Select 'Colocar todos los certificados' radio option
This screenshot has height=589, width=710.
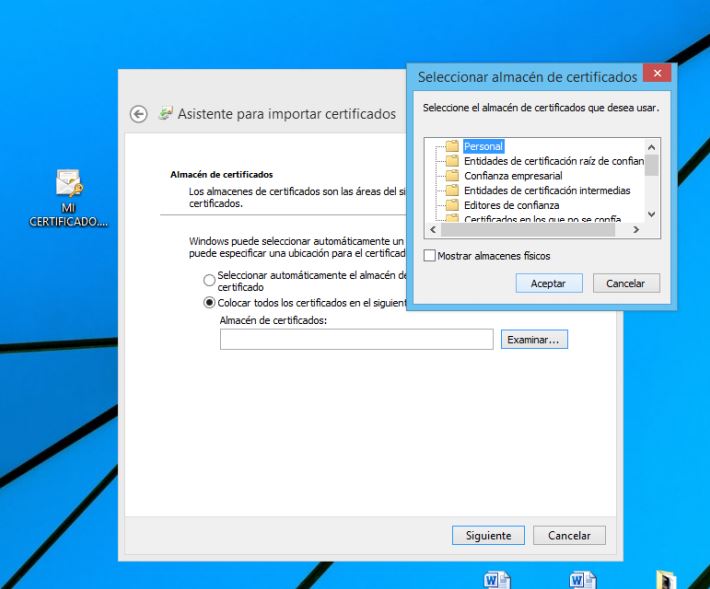pos(209,302)
